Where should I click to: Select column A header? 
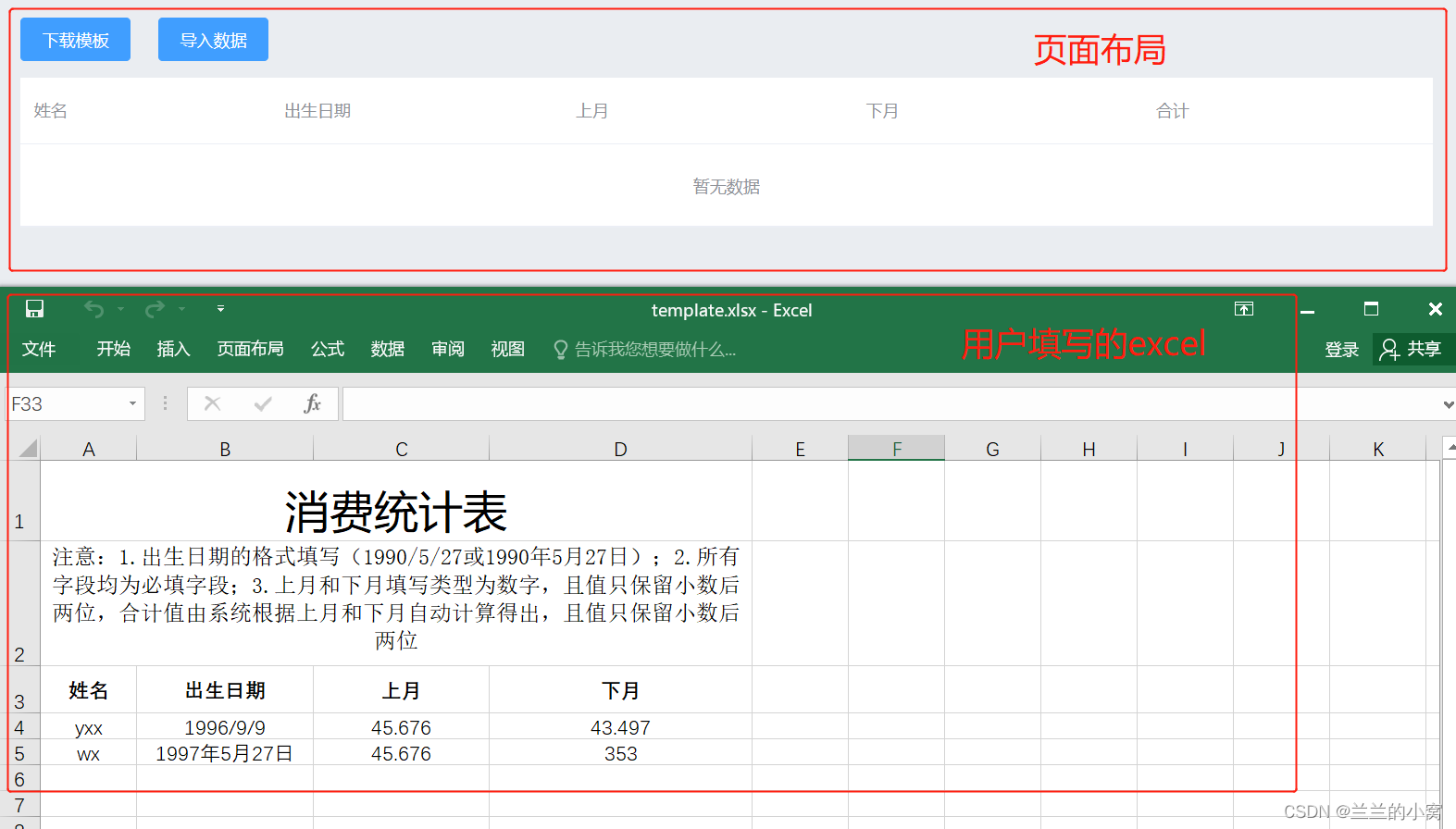(89, 449)
